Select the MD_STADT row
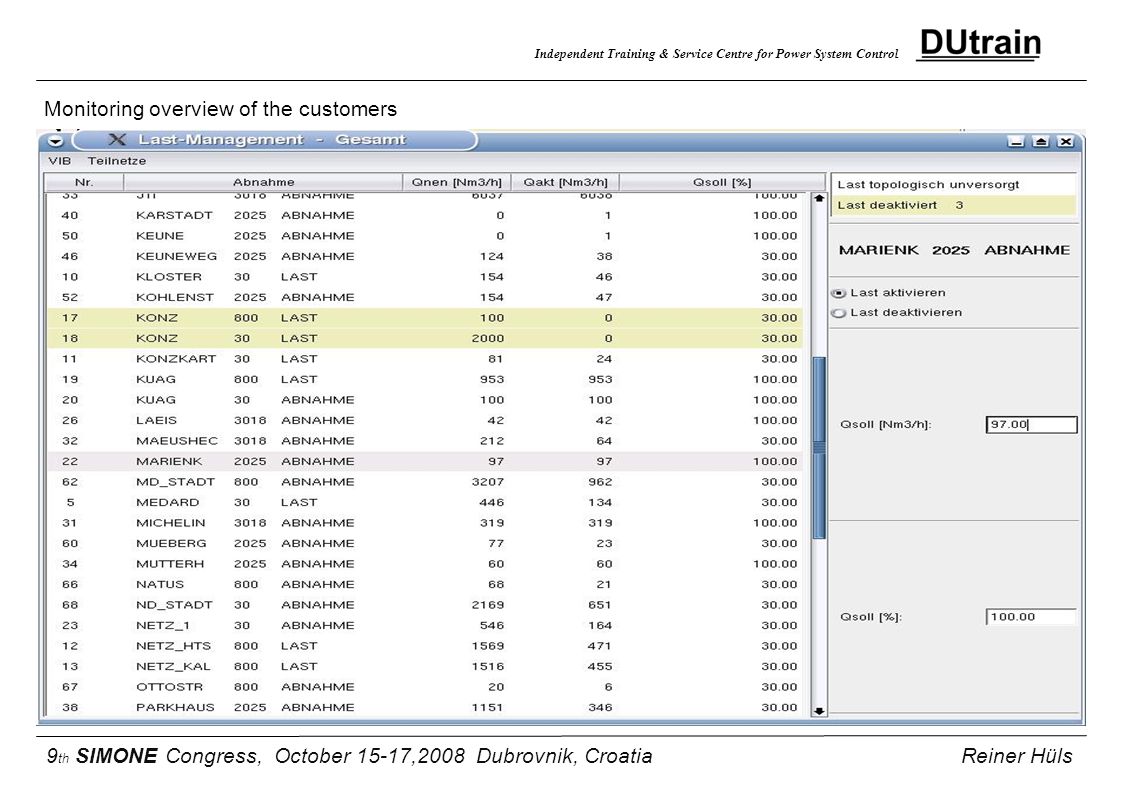 click(x=425, y=482)
